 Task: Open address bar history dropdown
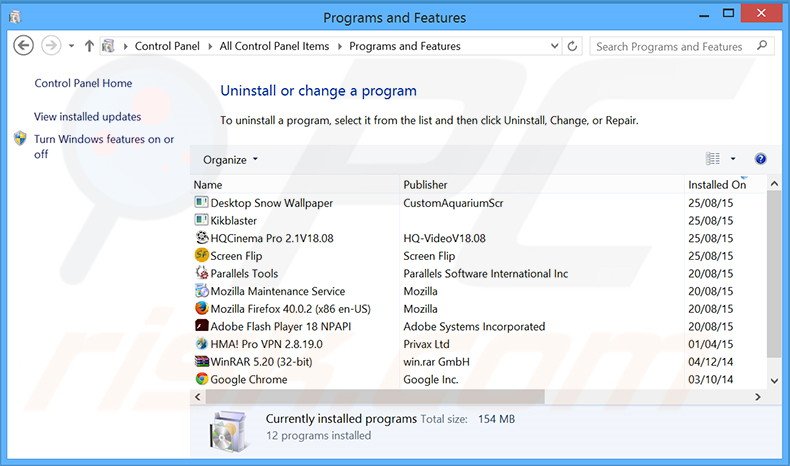coord(555,46)
